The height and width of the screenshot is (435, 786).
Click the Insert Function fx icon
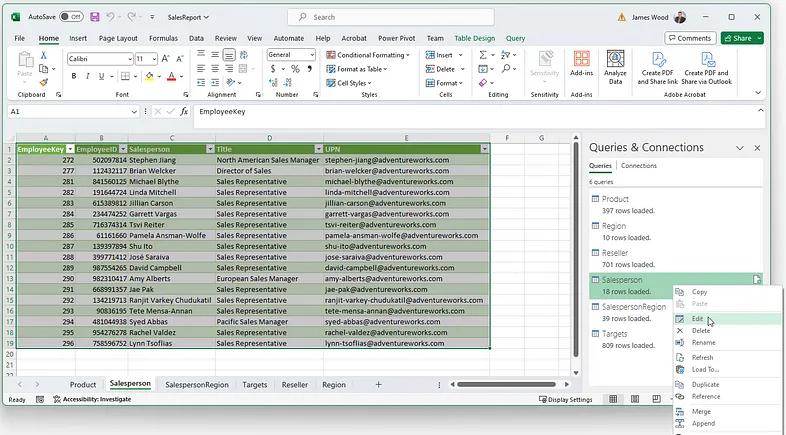tap(184, 112)
